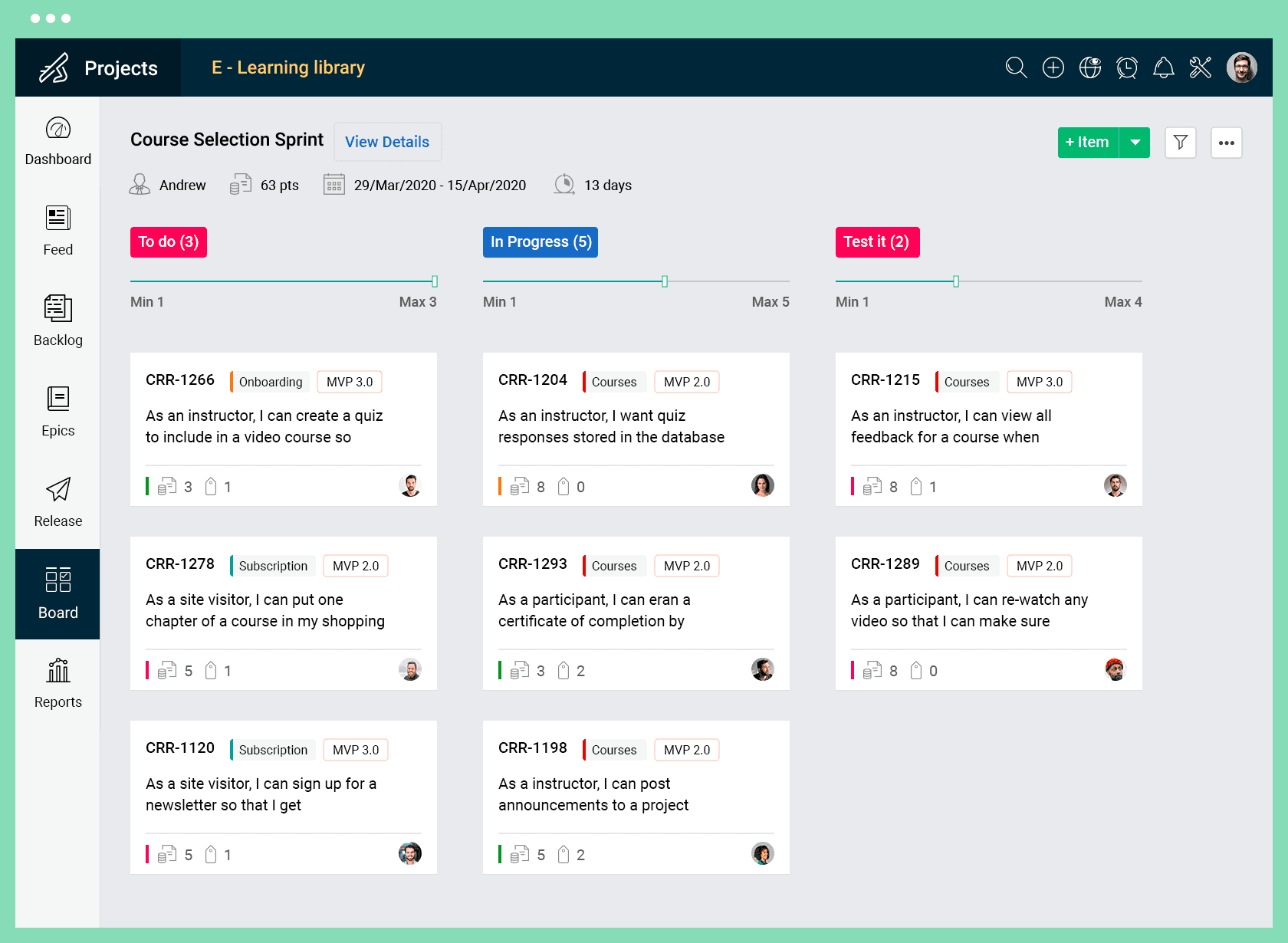Click the assignee avatar on card CRR-1289

pos(1115,669)
